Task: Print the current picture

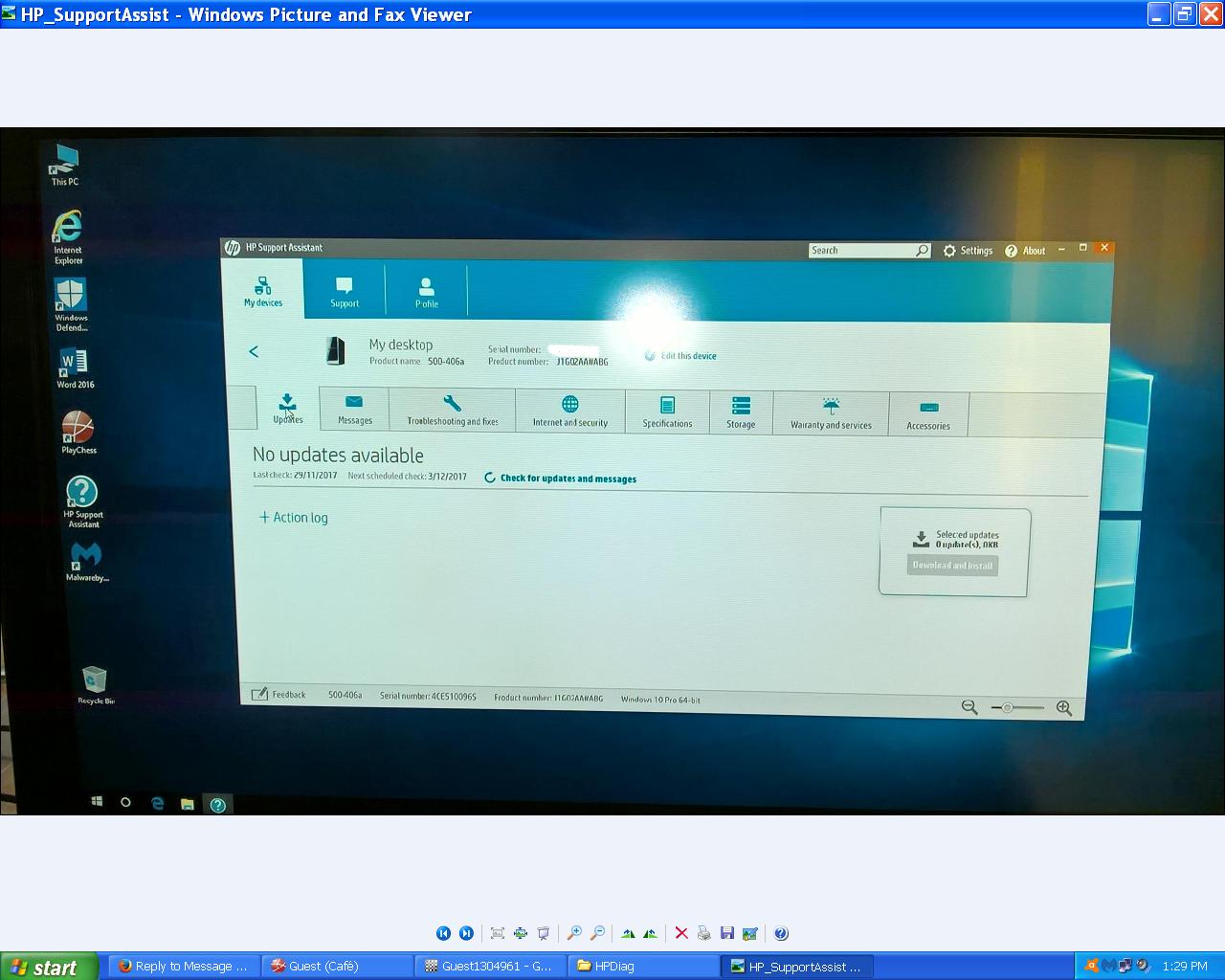Action: tap(704, 933)
